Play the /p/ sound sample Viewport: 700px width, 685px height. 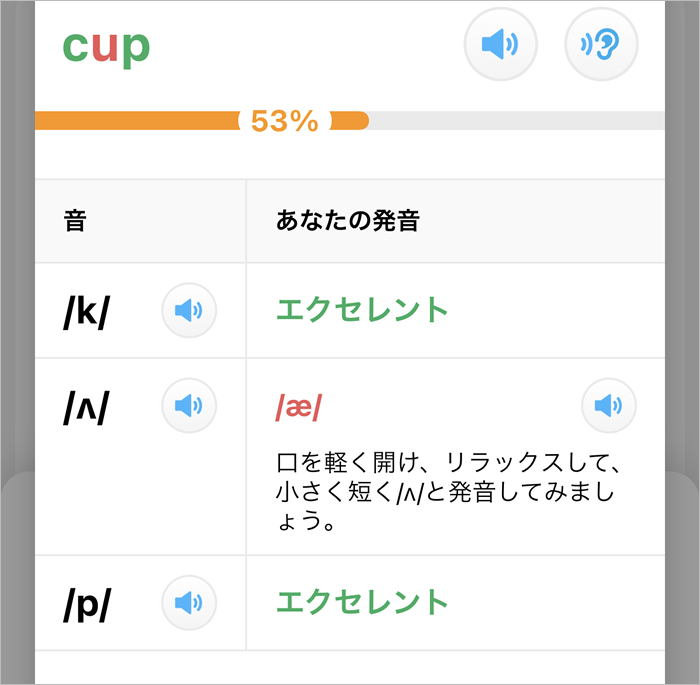[x=189, y=602]
